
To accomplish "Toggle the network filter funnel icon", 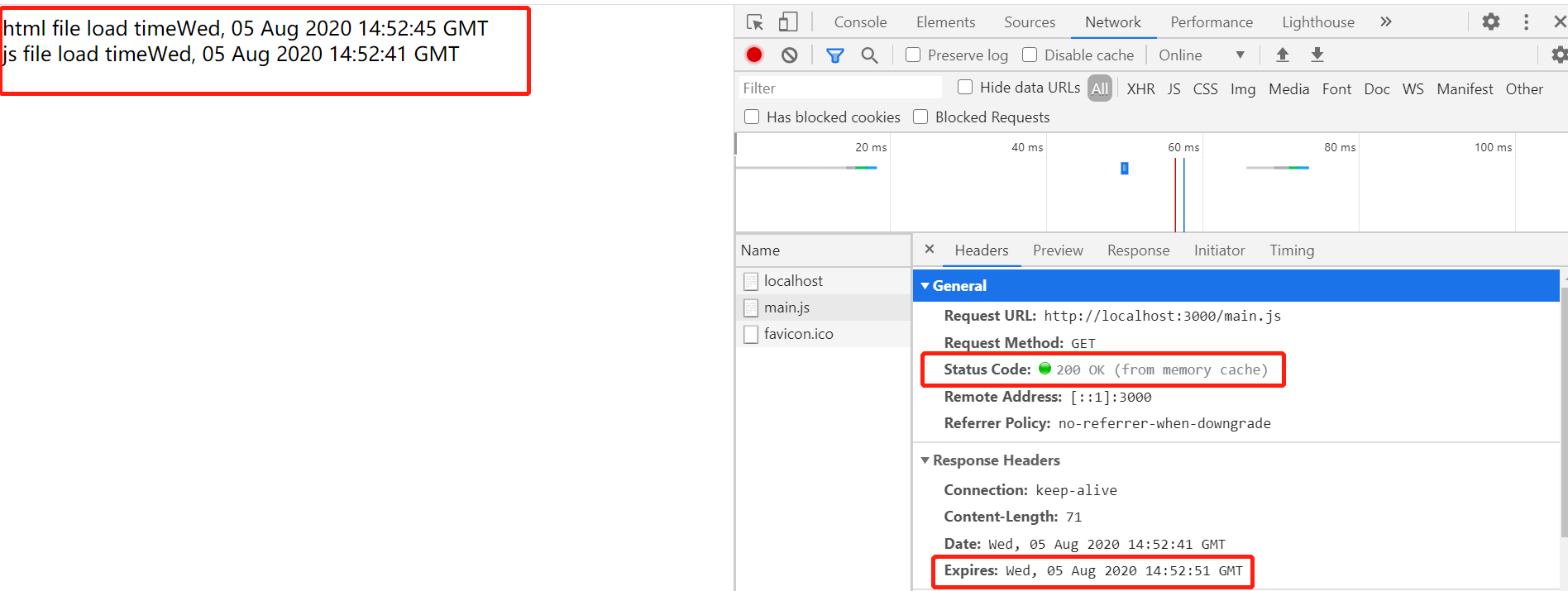I will (x=835, y=55).
